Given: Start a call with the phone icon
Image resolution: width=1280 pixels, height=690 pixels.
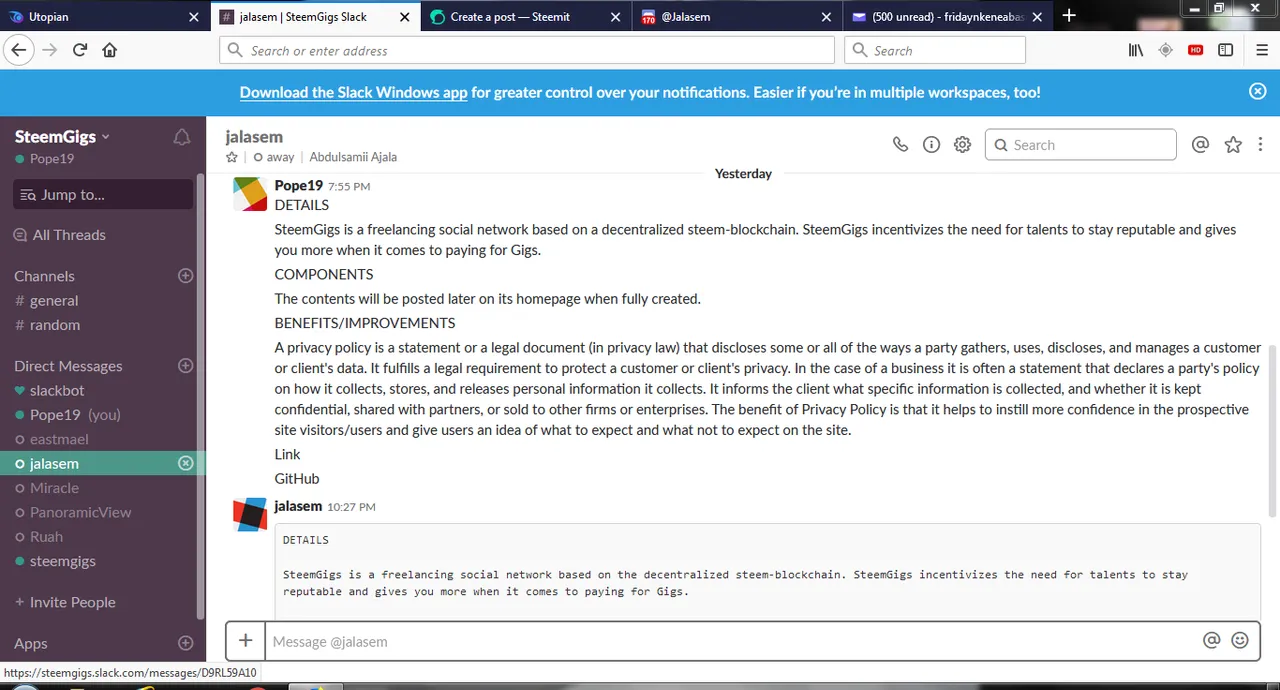Looking at the screenshot, I should [x=900, y=145].
